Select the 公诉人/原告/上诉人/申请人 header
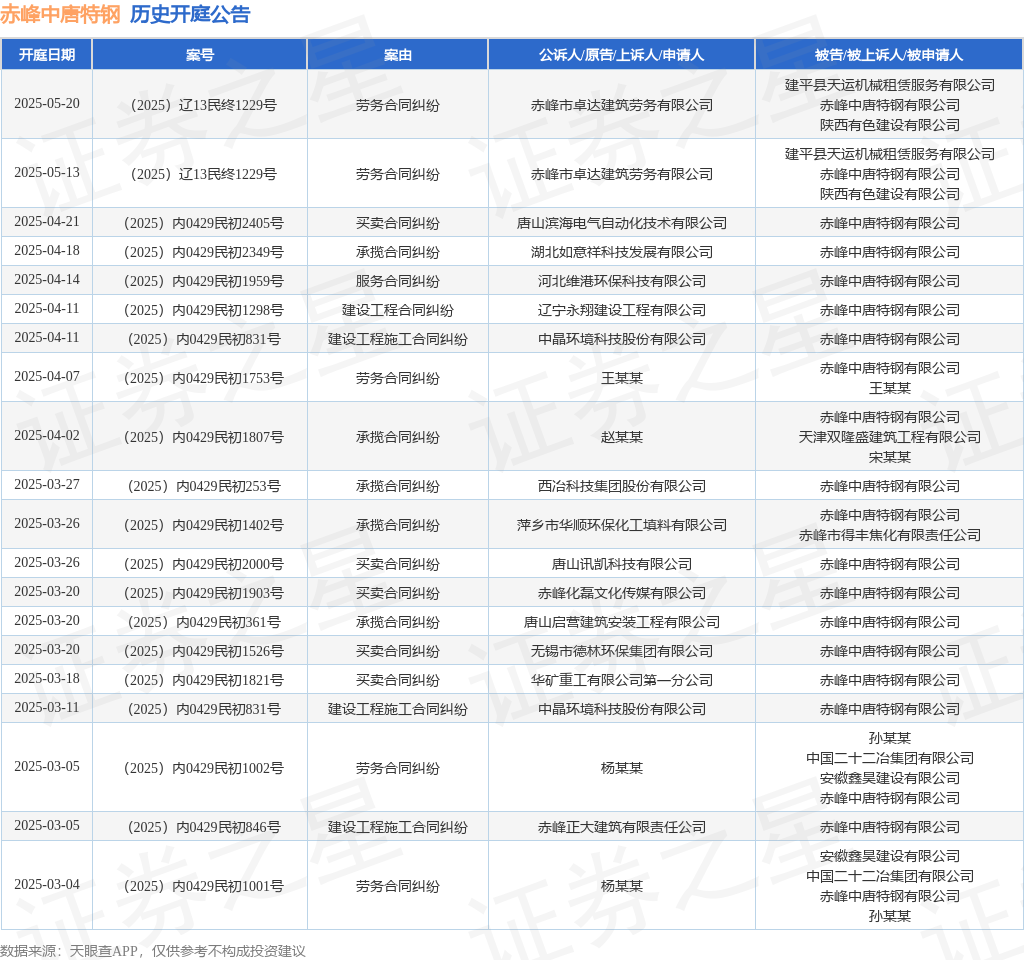 [x=621, y=55]
